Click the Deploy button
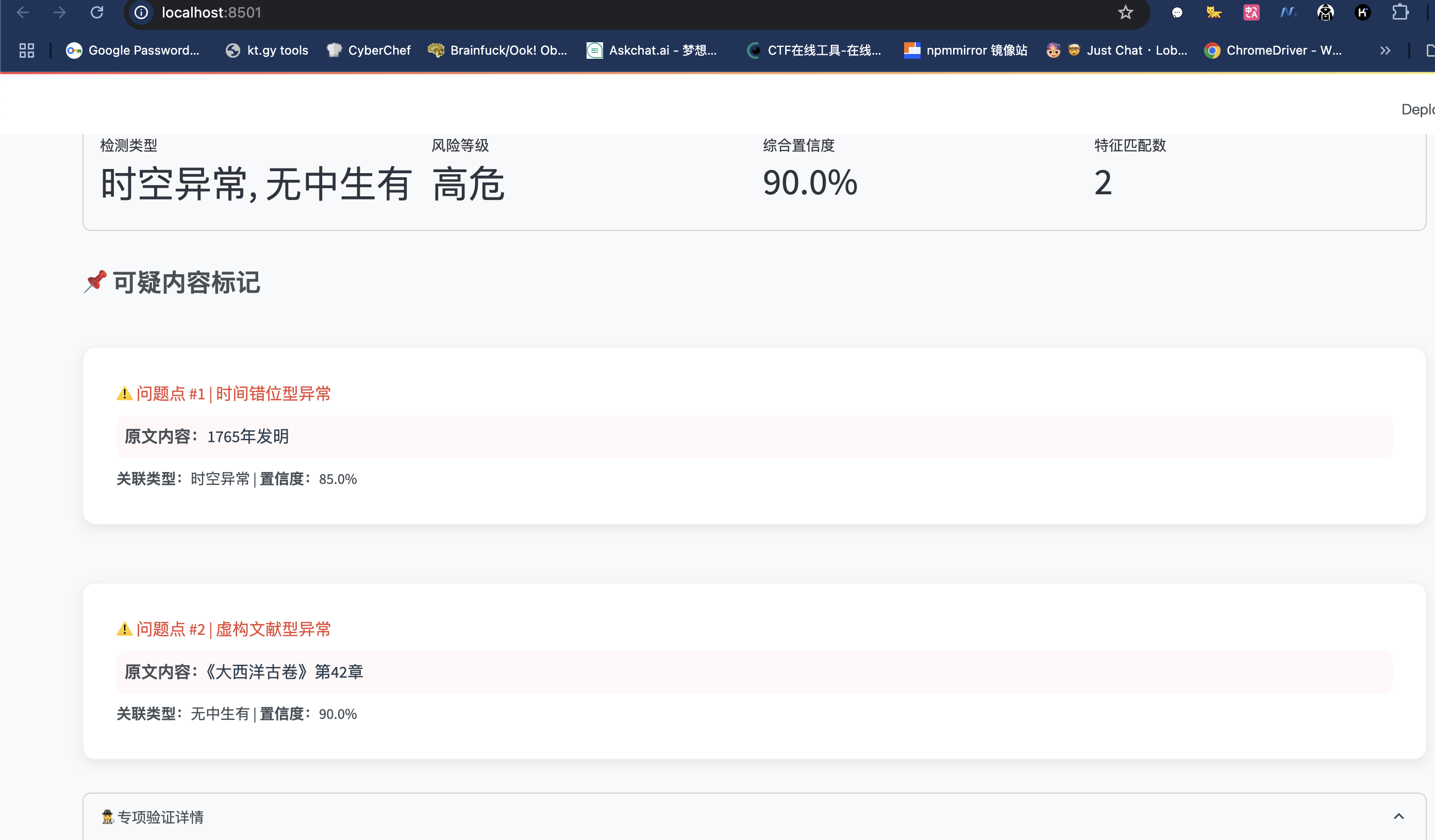Viewport: 1435px width, 840px height. coord(1418,109)
